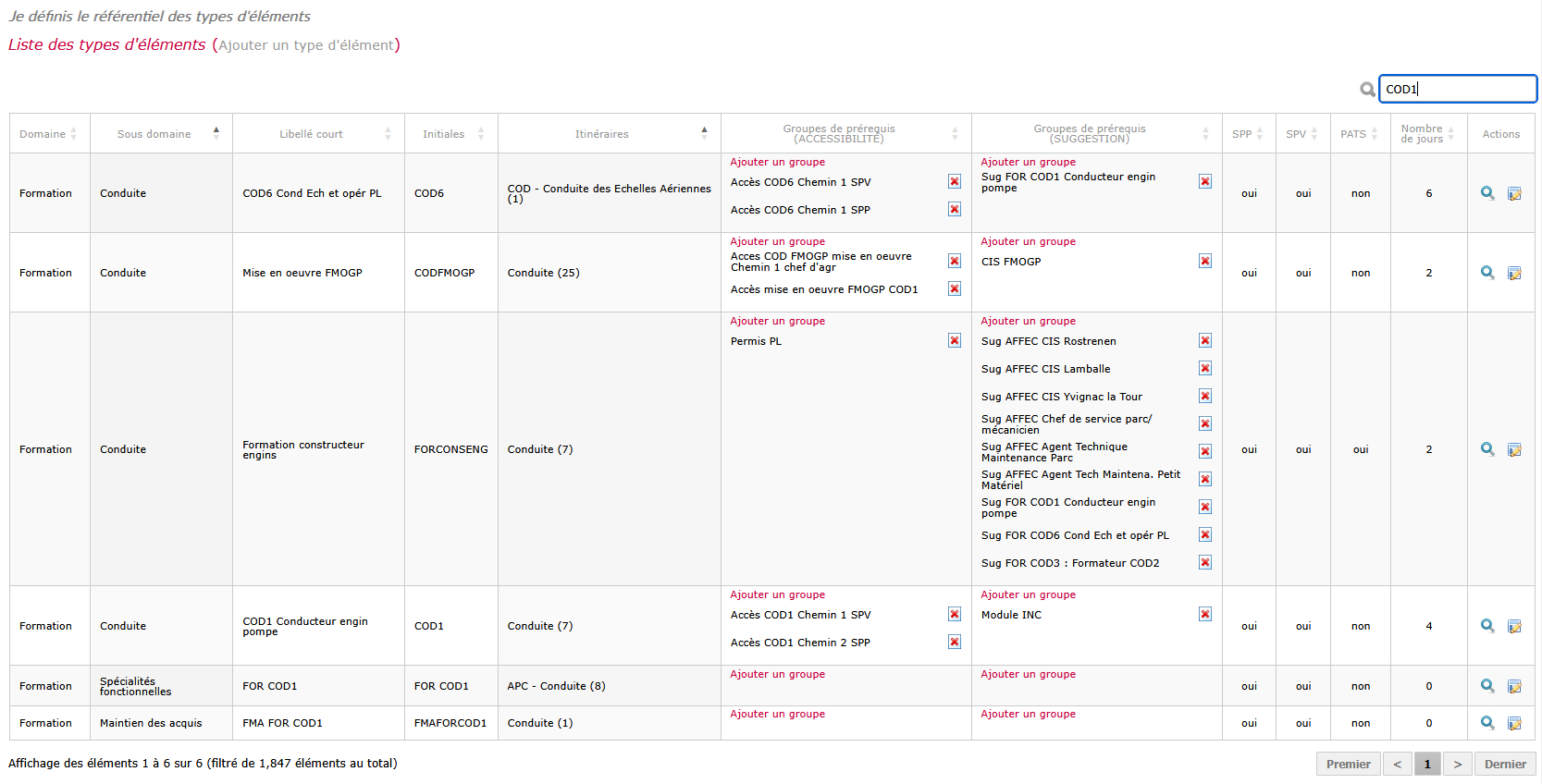Delete Sug AFFEC Agent Technique Maintenance Parc
This screenshot has height=784, width=1542.
tap(1205, 452)
